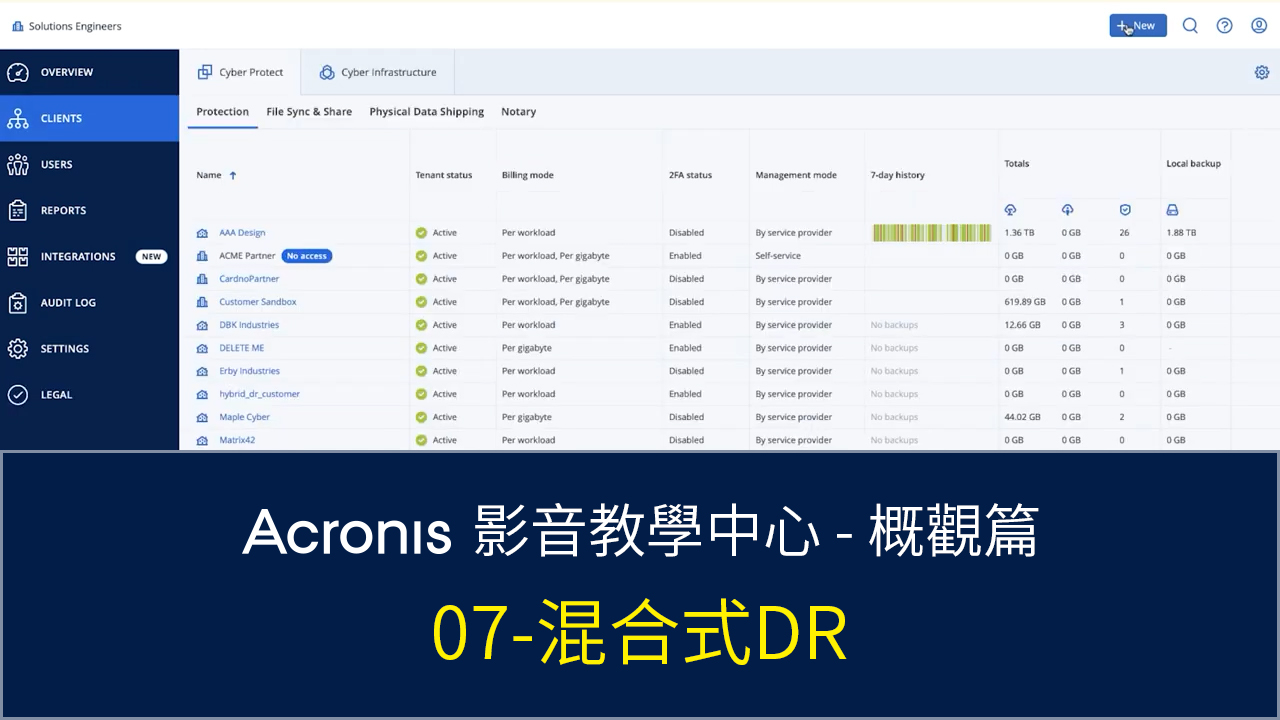Open Audit Log in sidebar
The image size is (1280, 720).
pos(89,302)
